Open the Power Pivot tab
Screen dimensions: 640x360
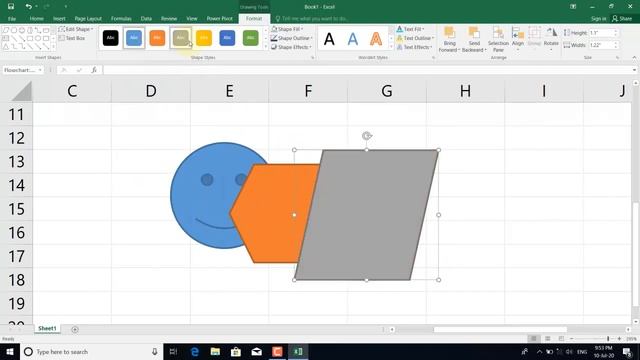click(220, 18)
